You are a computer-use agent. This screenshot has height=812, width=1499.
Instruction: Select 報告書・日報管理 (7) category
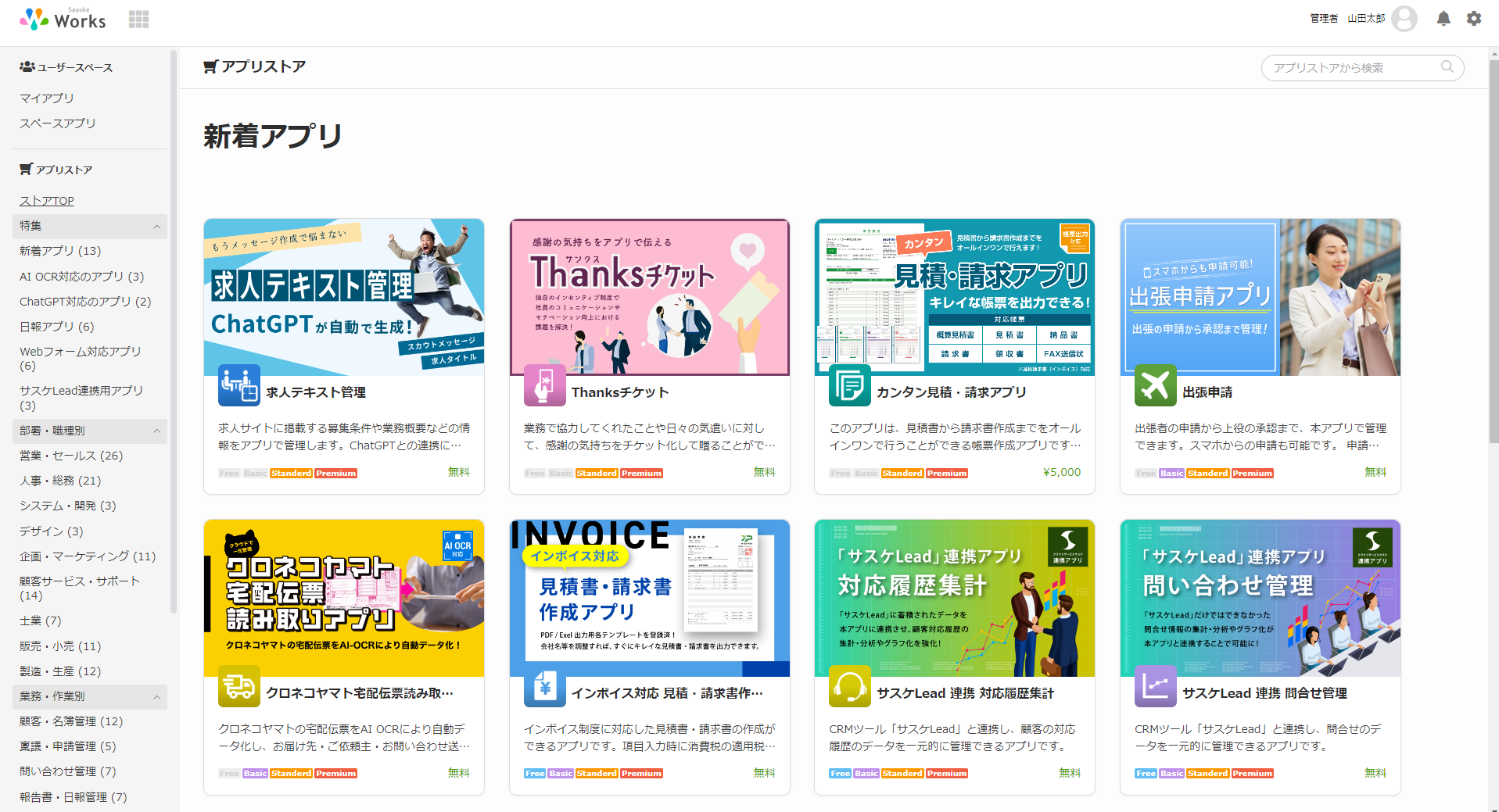[x=74, y=797]
